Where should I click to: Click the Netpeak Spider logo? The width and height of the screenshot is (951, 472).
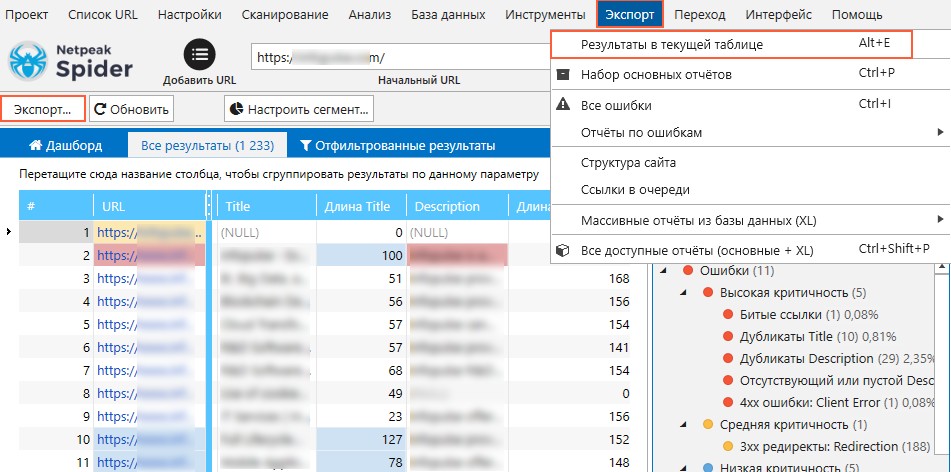pos(71,62)
